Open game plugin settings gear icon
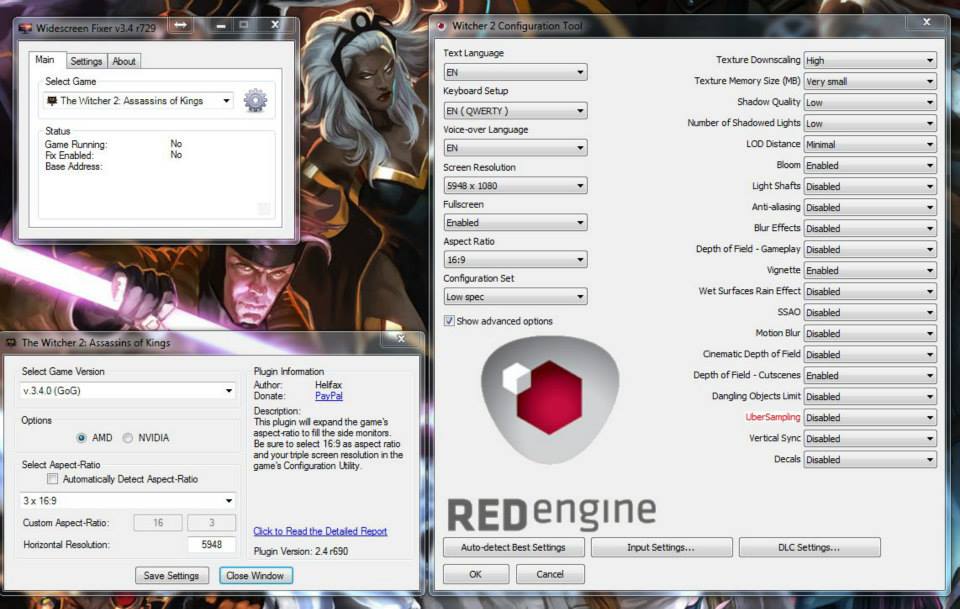This screenshot has width=960, height=609. coord(255,100)
